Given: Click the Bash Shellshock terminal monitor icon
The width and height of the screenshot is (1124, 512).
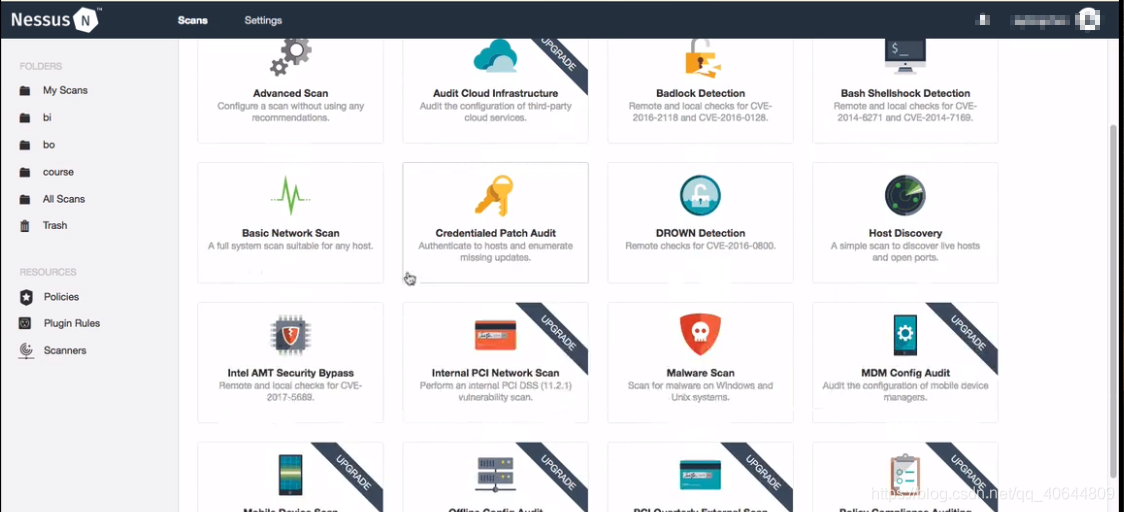Looking at the screenshot, I should (x=905, y=57).
